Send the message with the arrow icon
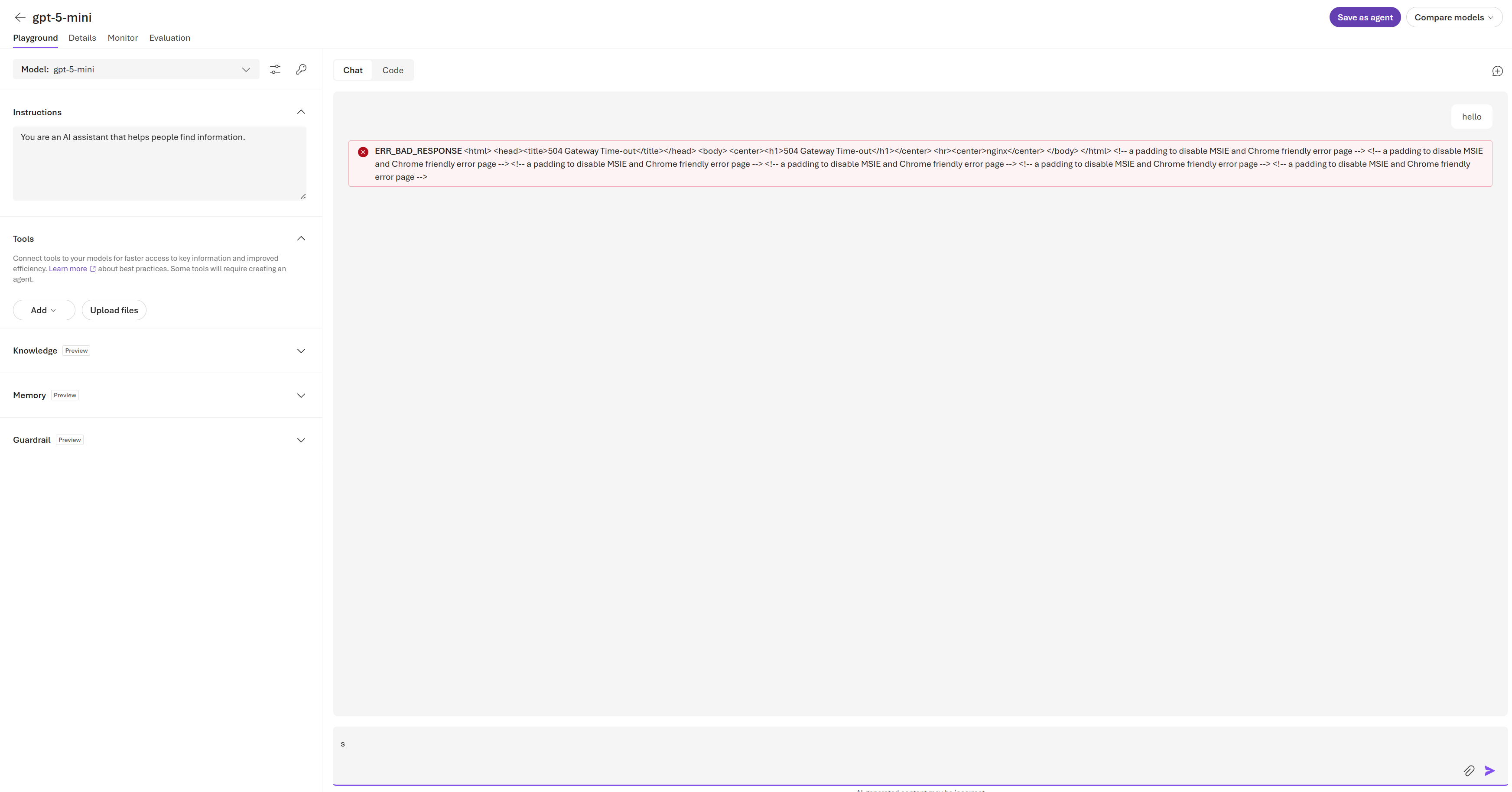The image size is (1512, 792). coord(1490,770)
